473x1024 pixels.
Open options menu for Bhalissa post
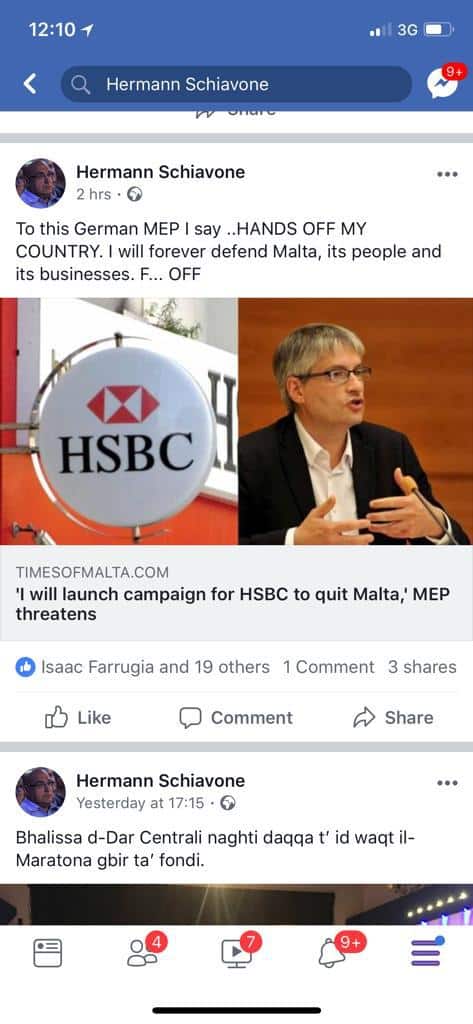tap(448, 783)
